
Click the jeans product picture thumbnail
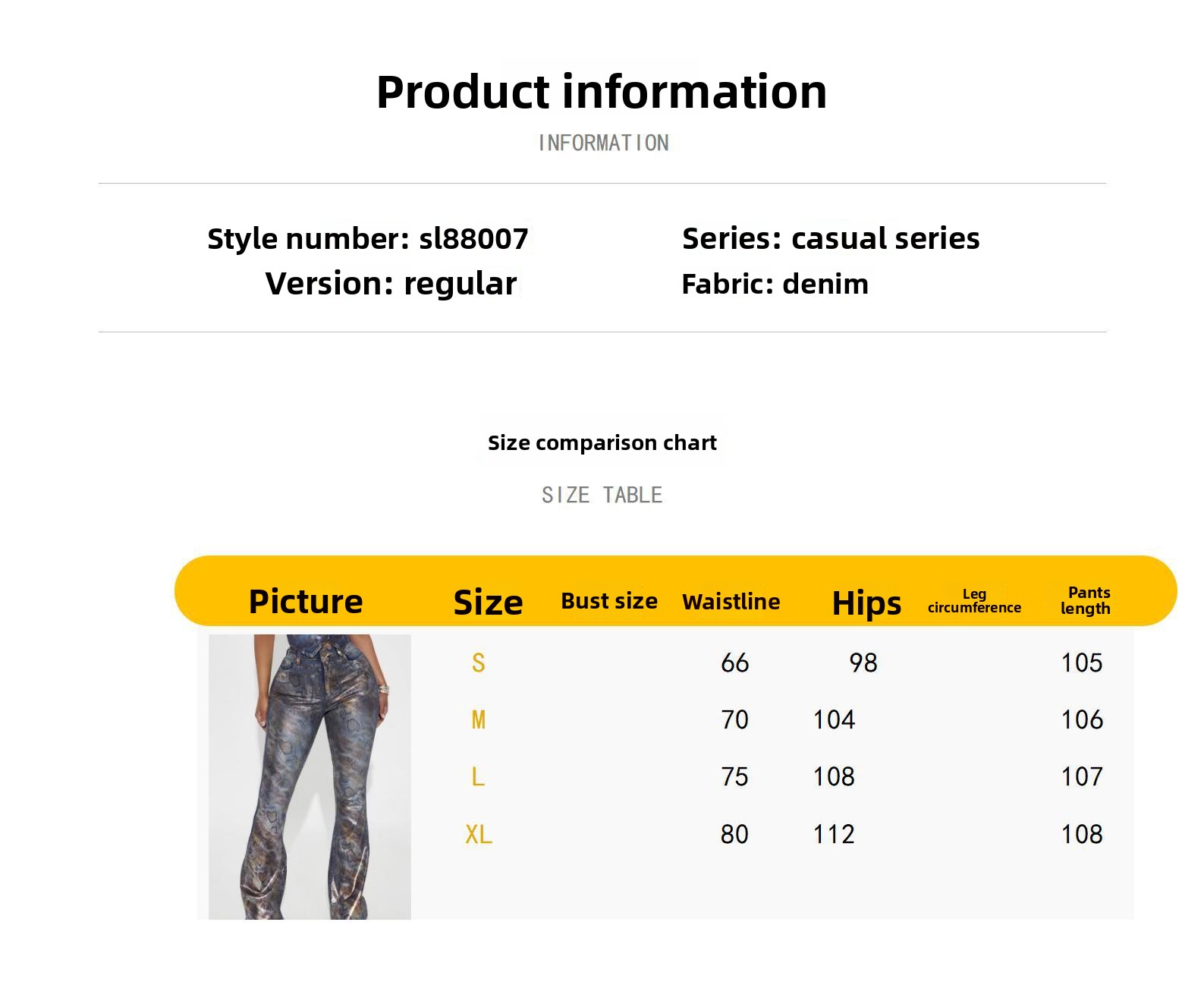pos(310,776)
